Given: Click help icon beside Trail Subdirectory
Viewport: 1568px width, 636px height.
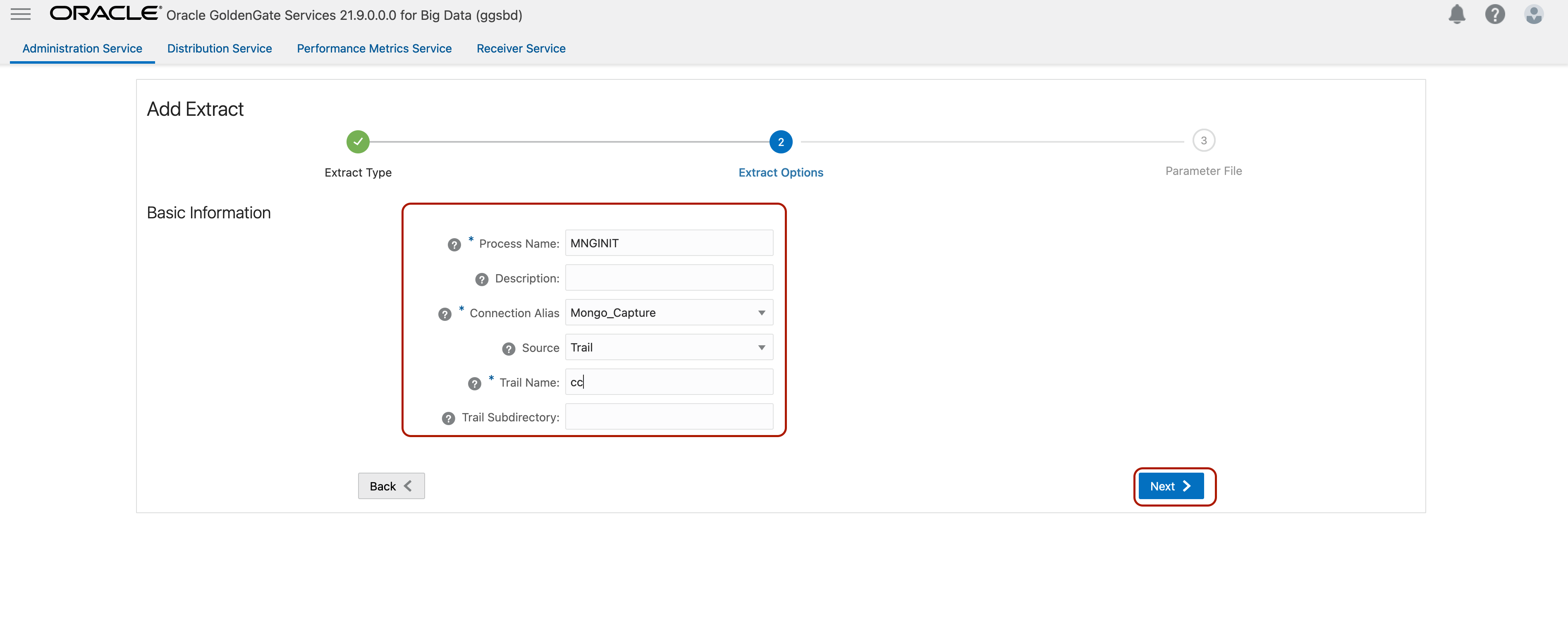Looking at the screenshot, I should pyautogui.click(x=449, y=418).
